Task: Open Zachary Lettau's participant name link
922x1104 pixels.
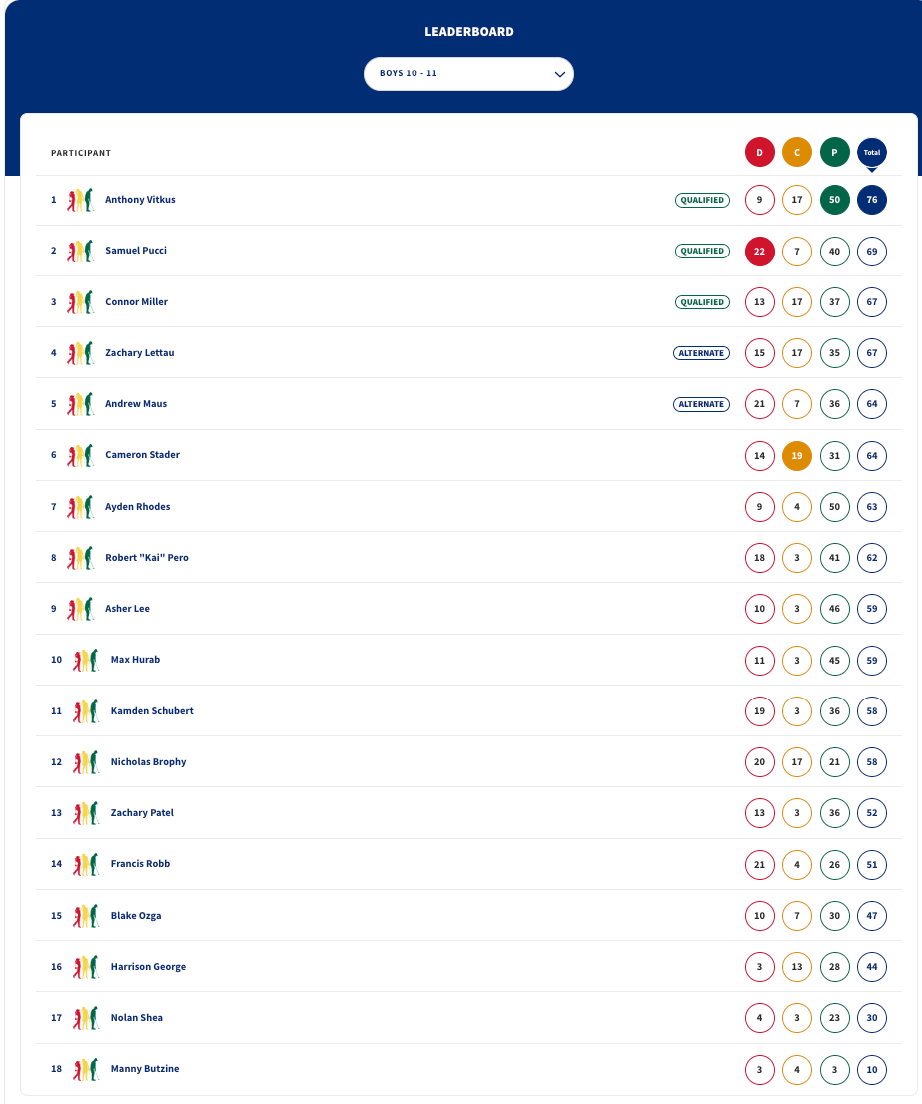Action: (139, 353)
